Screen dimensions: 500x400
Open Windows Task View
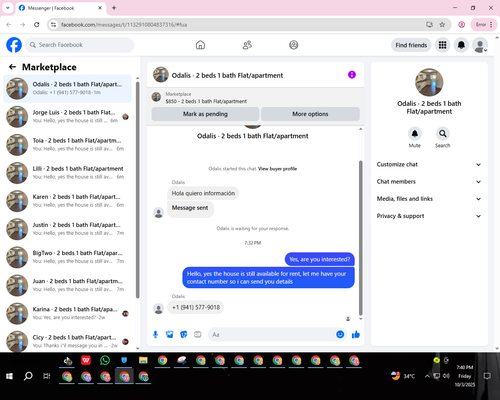[47, 376]
